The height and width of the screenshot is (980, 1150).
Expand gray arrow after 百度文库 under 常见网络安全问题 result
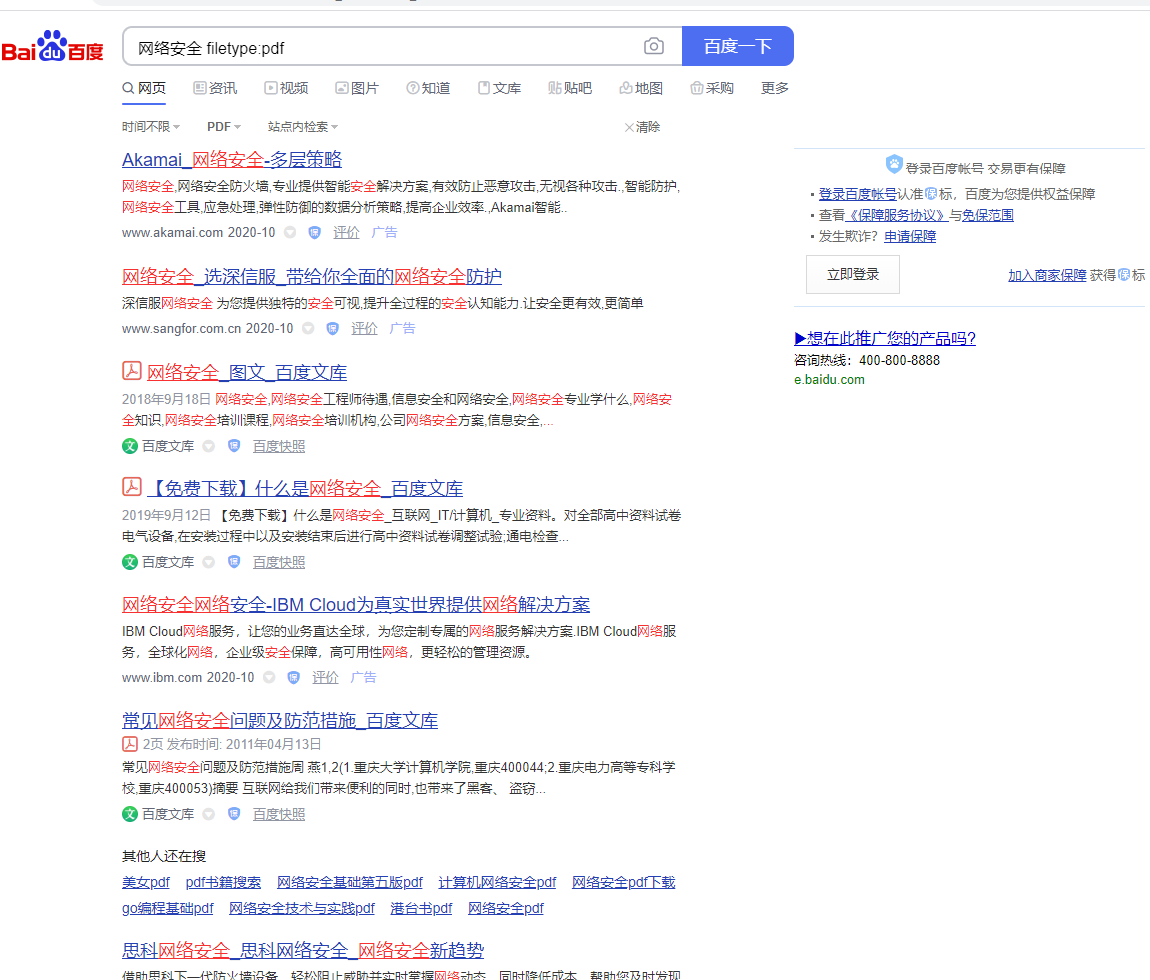tap(209, 814)
